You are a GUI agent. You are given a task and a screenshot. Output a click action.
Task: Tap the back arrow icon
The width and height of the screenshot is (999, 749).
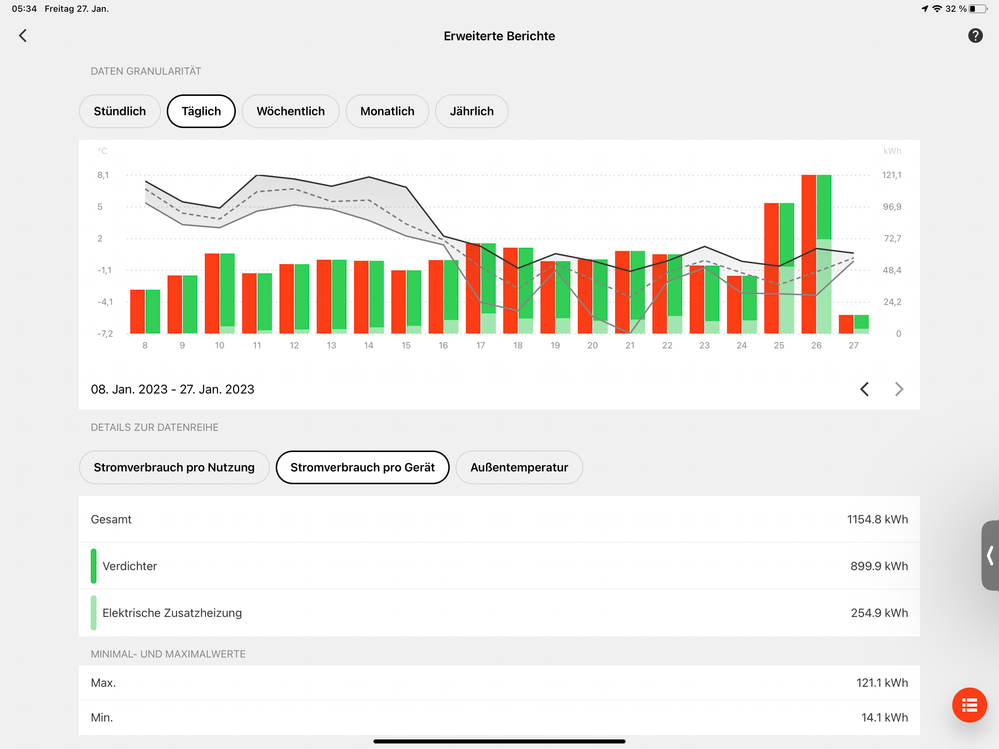pyautogui.click(x=23, y=36)
